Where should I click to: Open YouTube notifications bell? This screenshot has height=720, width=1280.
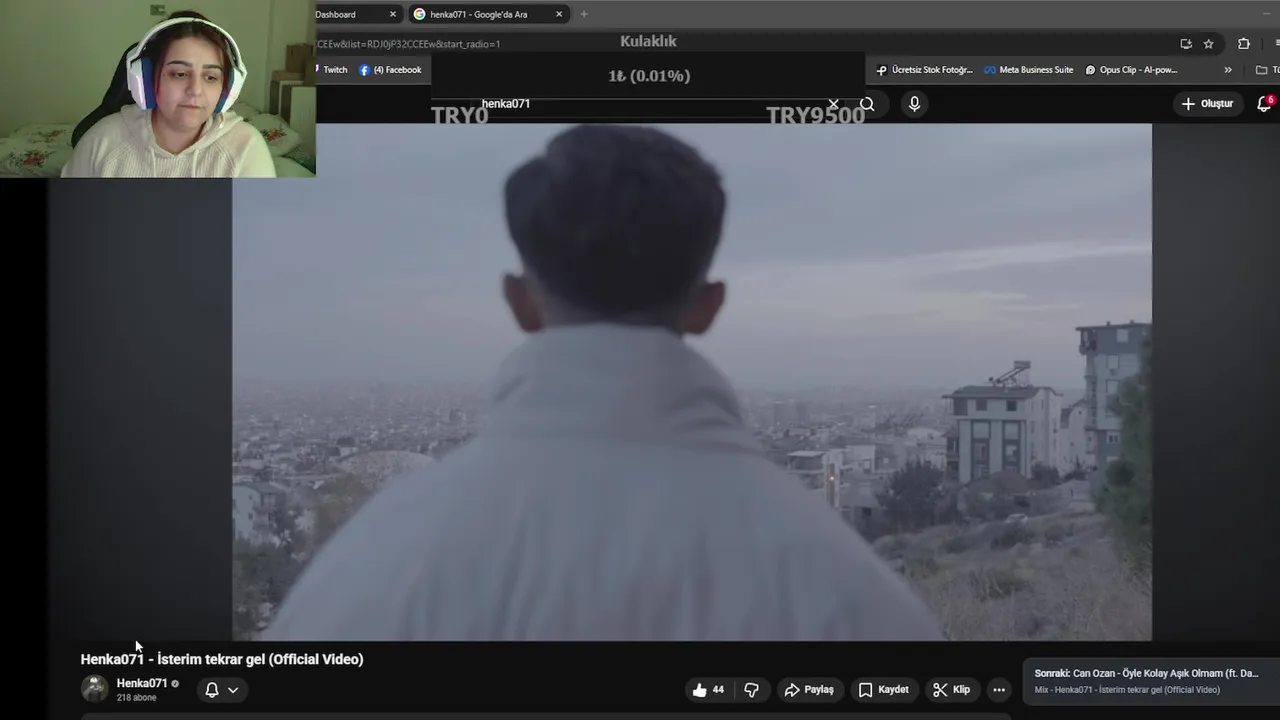(1264, 104)
